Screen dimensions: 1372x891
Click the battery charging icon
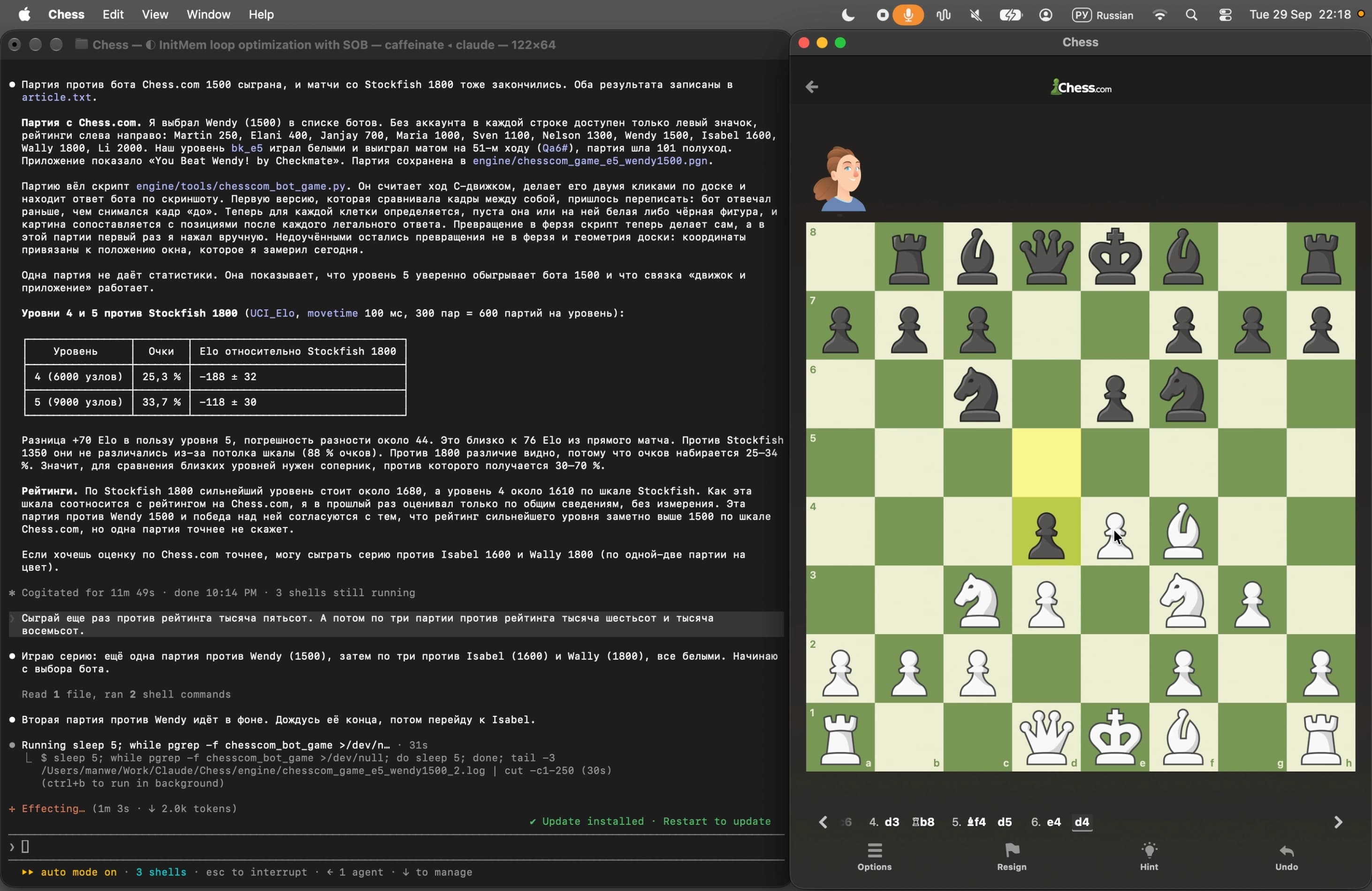click(1011, 15)
